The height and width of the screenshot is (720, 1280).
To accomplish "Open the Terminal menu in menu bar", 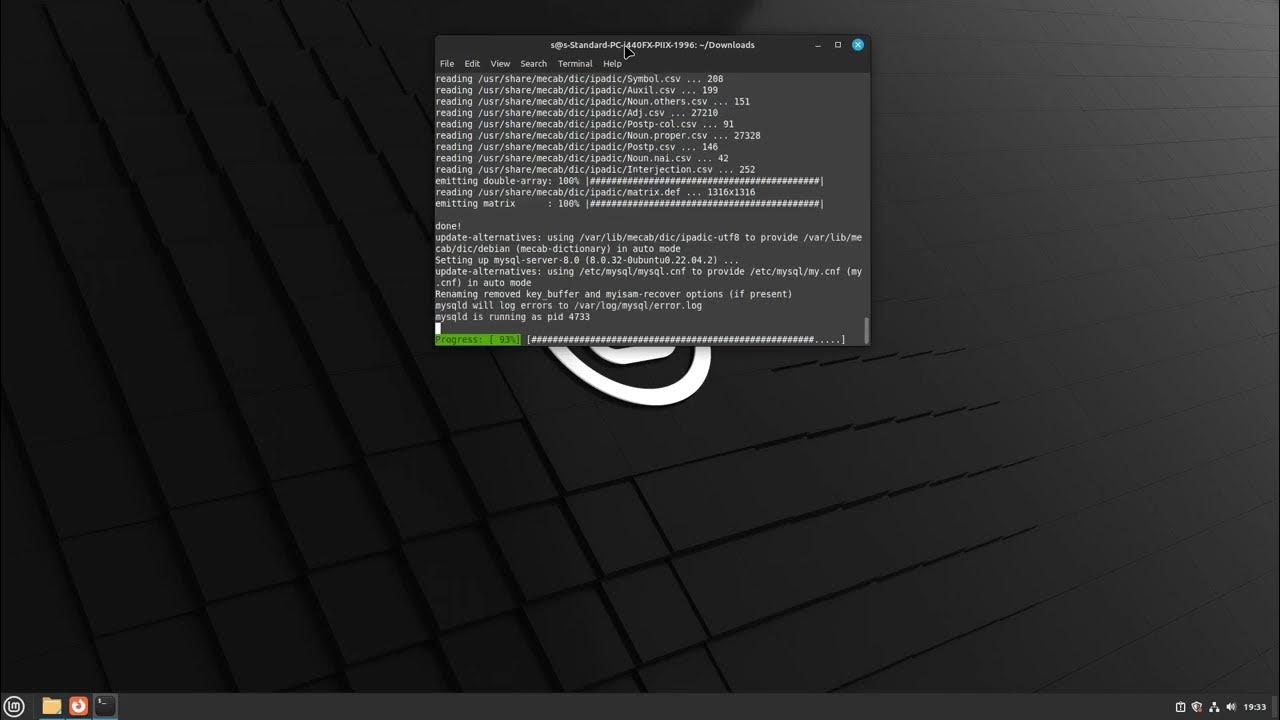I will click(x=575, y=64).
